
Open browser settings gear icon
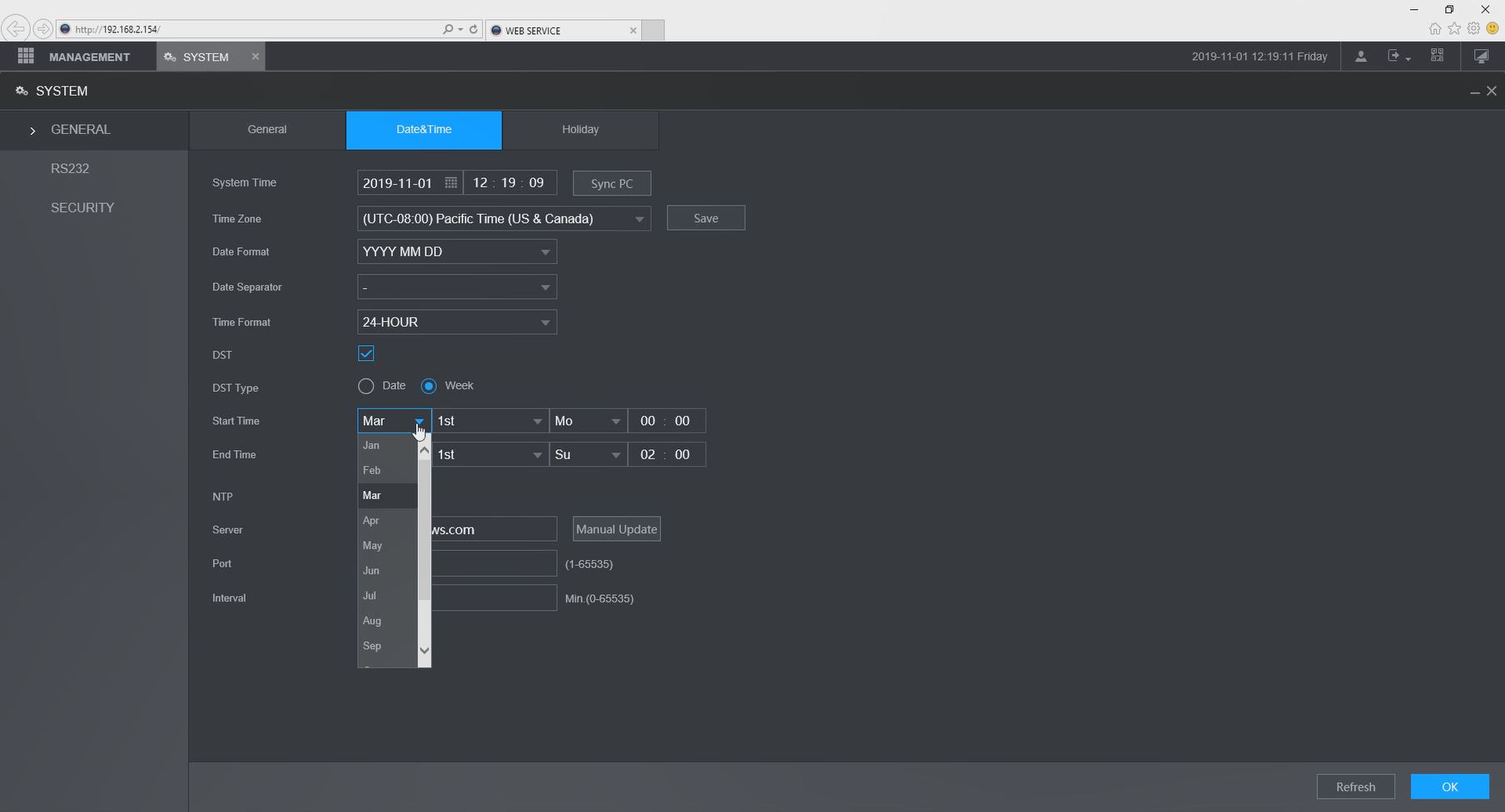click(1473, 28)
